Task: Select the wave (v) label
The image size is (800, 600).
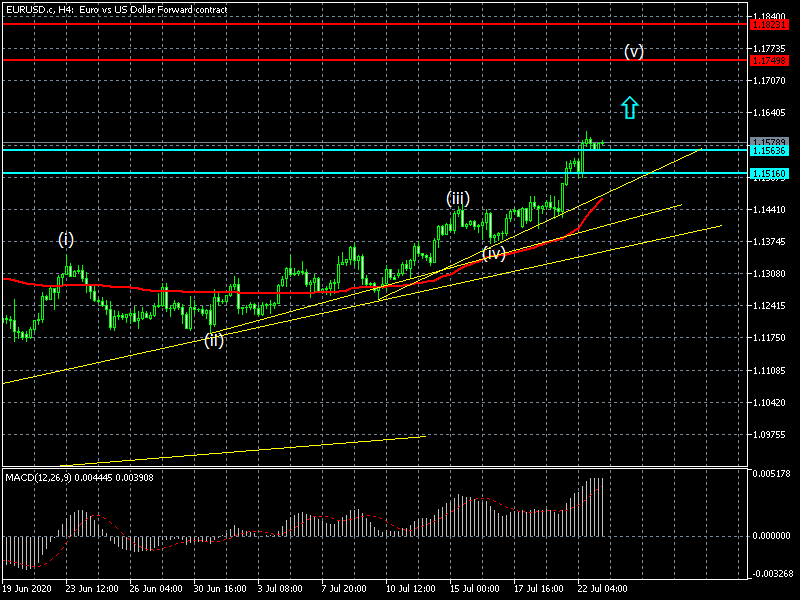Action: [633, 51]
